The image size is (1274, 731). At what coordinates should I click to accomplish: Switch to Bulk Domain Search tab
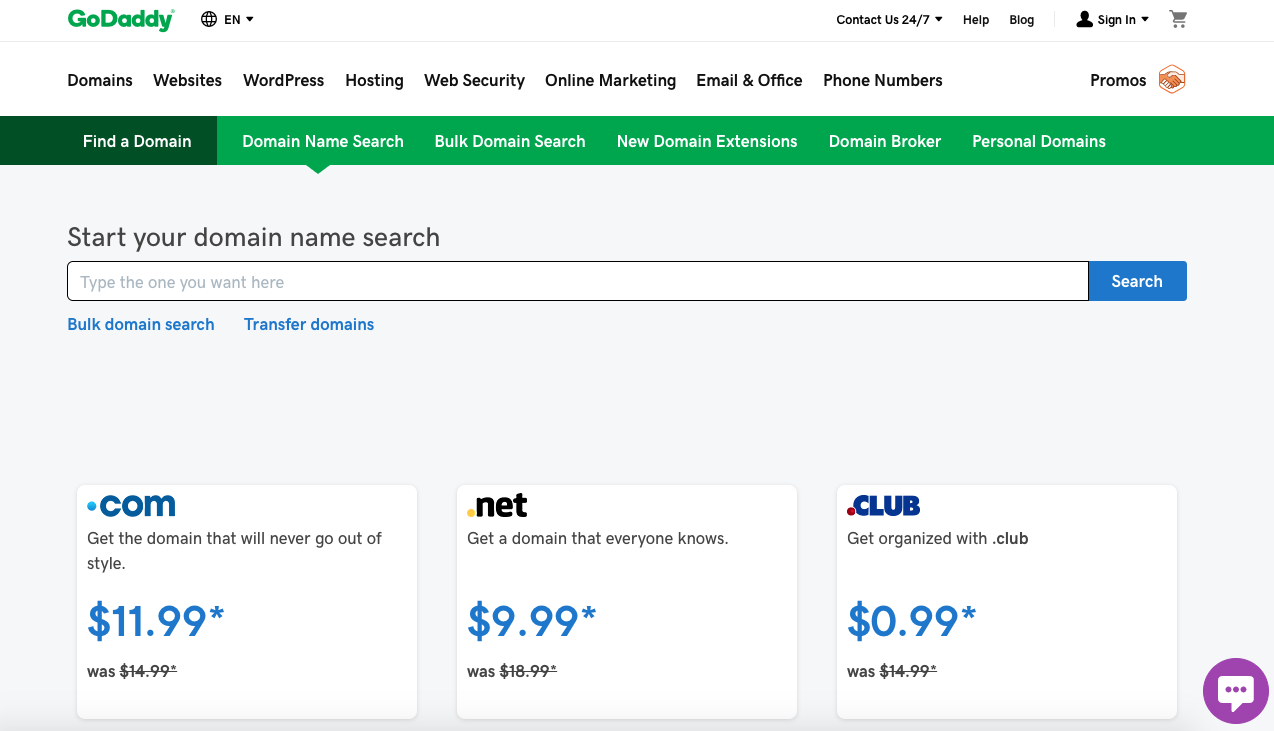[x=510, y=141]
